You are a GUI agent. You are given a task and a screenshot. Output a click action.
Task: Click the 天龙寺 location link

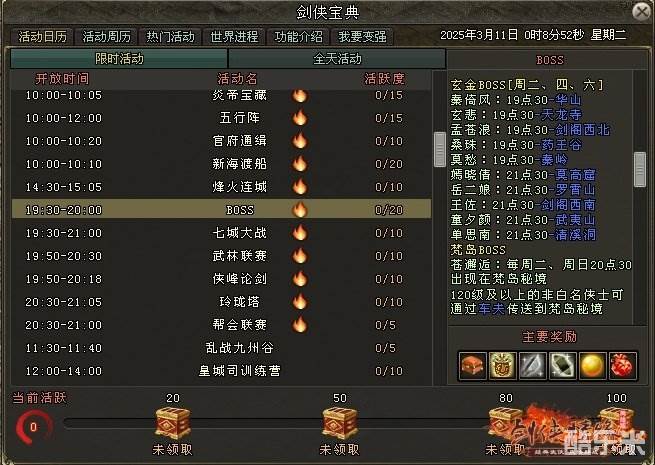pyautogui.click(x=561, y=114)
